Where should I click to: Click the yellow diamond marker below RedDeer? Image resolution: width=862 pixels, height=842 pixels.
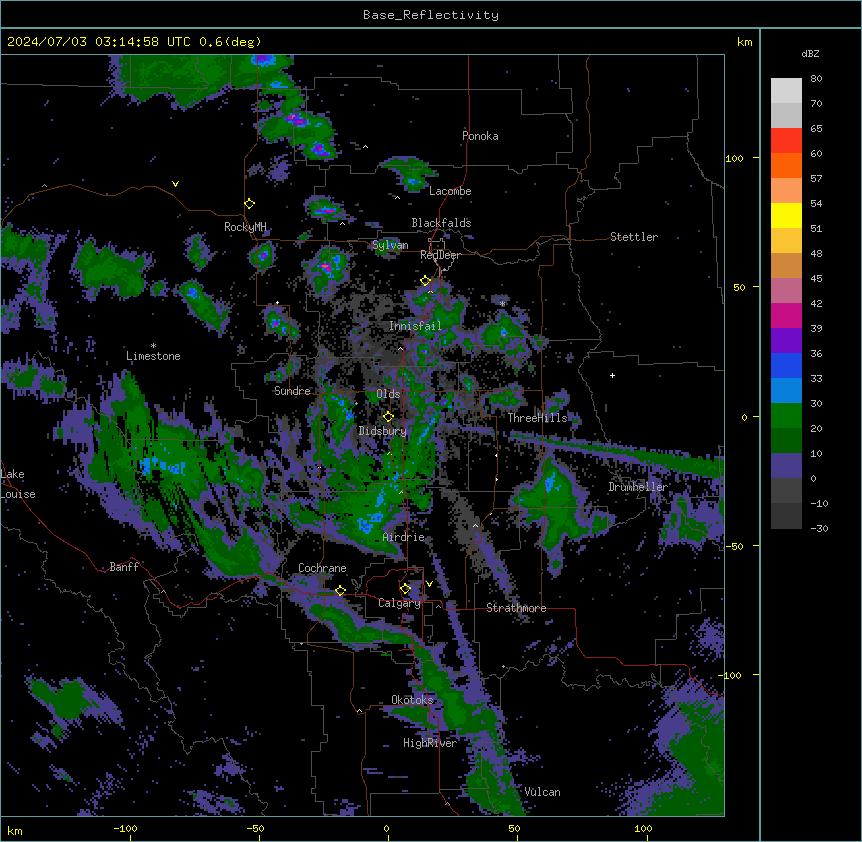pyautogui.click(x=425, y=281)
